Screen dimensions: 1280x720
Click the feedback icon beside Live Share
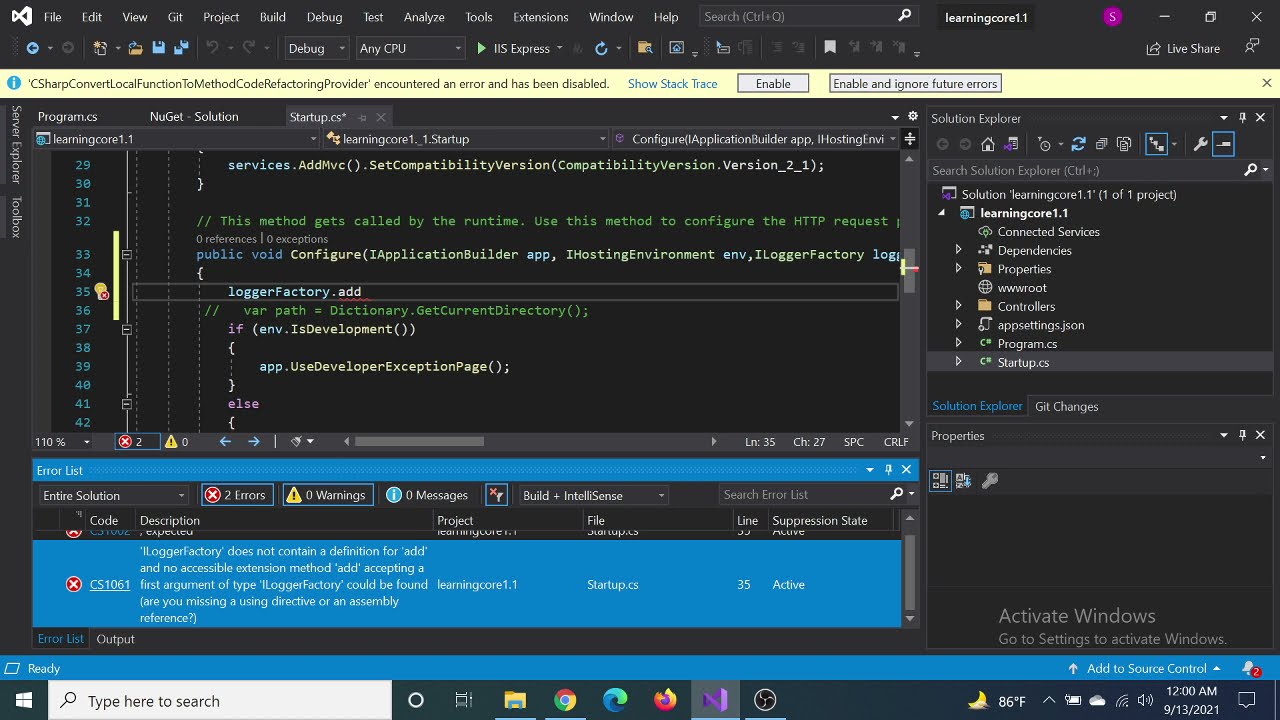pos(1251,47)
